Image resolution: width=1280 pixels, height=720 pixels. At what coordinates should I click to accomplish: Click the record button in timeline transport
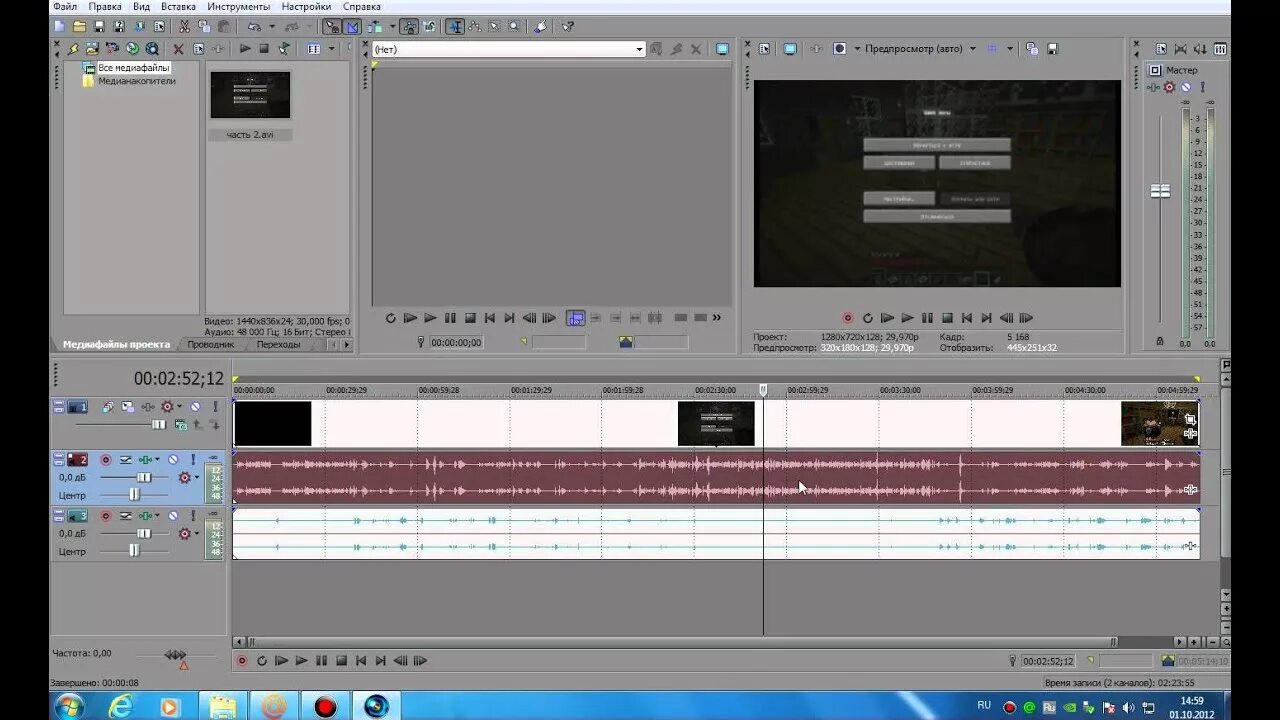[x=241, y=661]
